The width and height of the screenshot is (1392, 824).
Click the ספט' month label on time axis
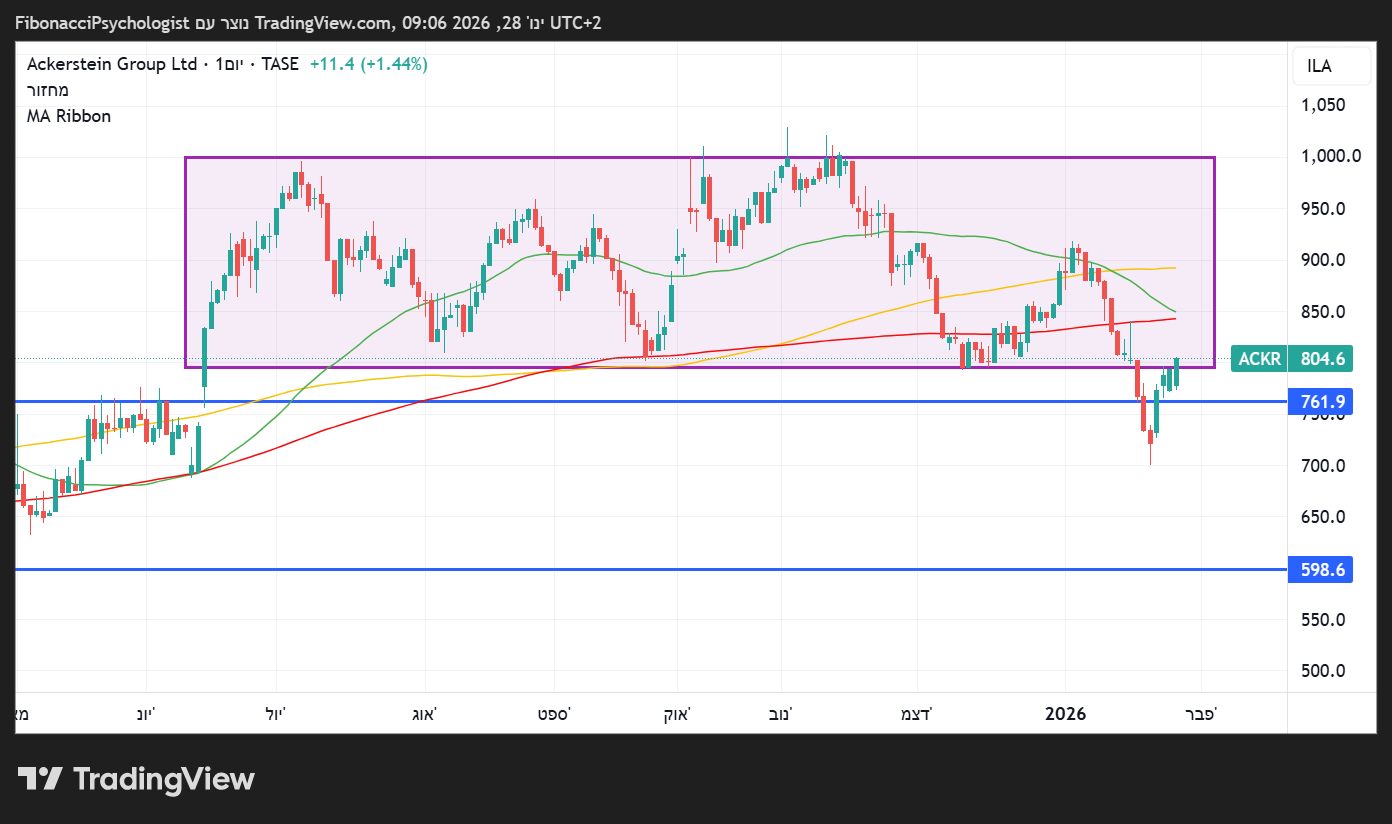[553, 713]
